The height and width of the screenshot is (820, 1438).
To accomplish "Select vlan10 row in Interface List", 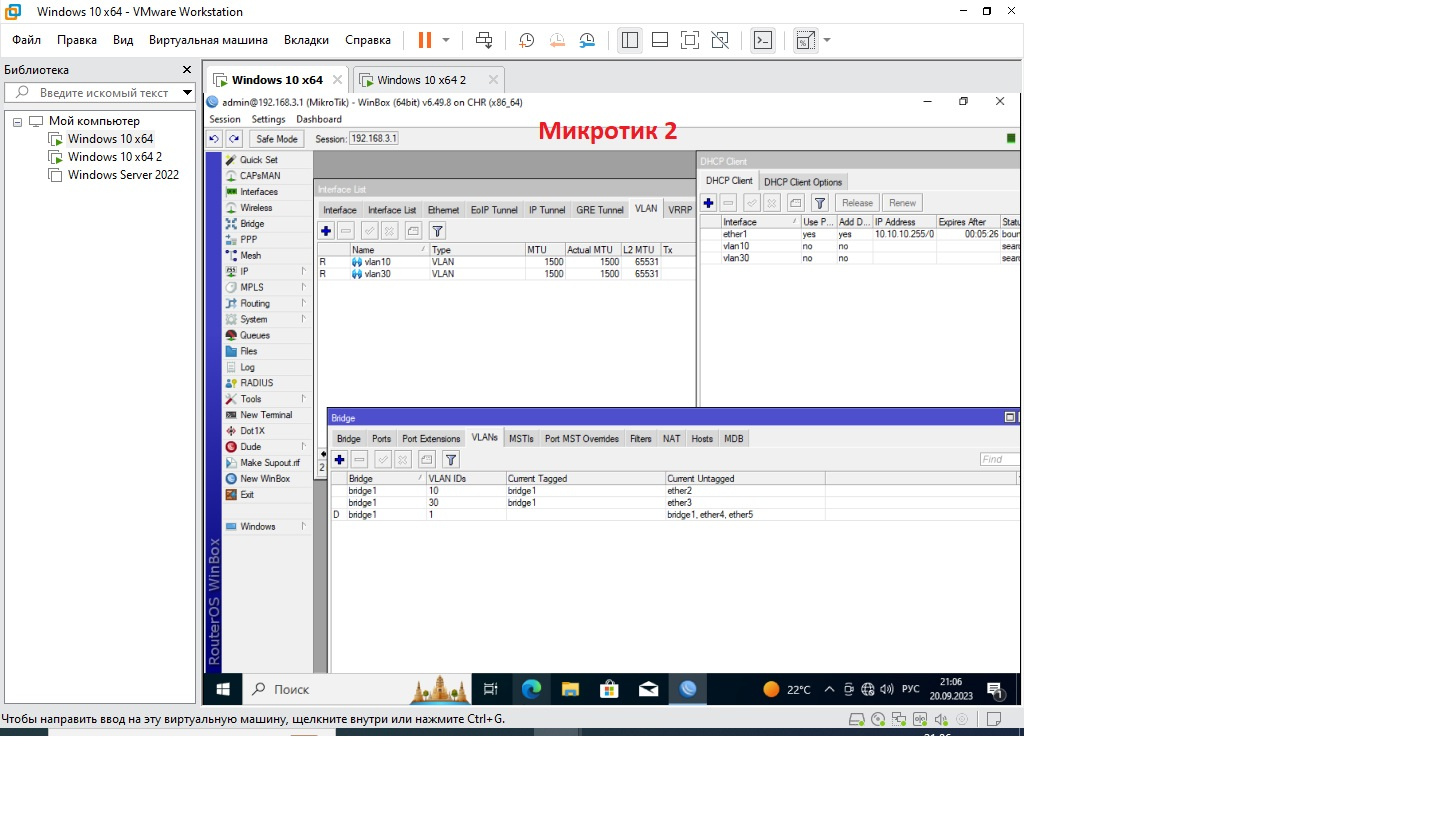I will (x=505, y=262).
